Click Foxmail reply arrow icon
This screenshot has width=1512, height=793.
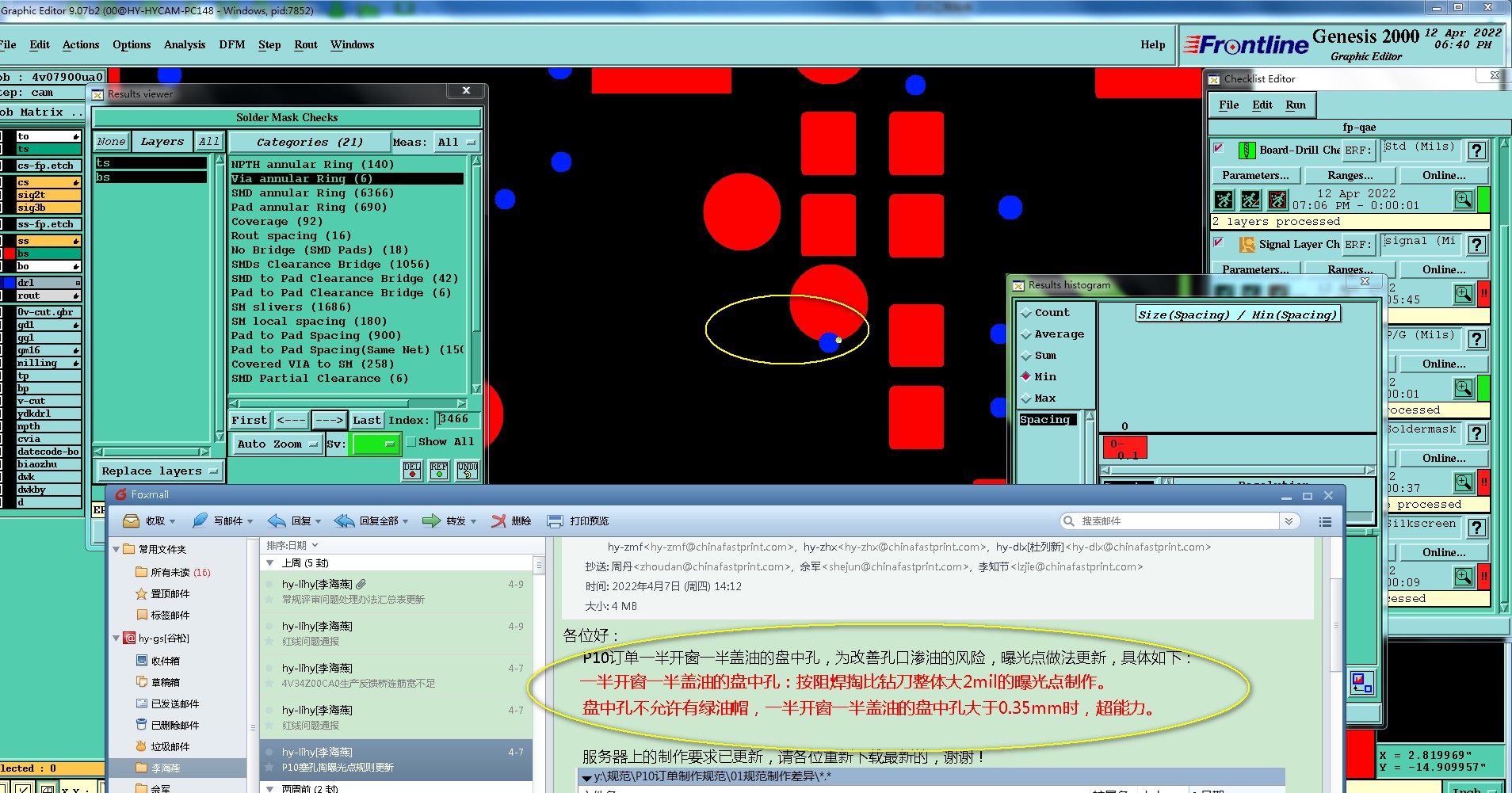pos(277,520)
